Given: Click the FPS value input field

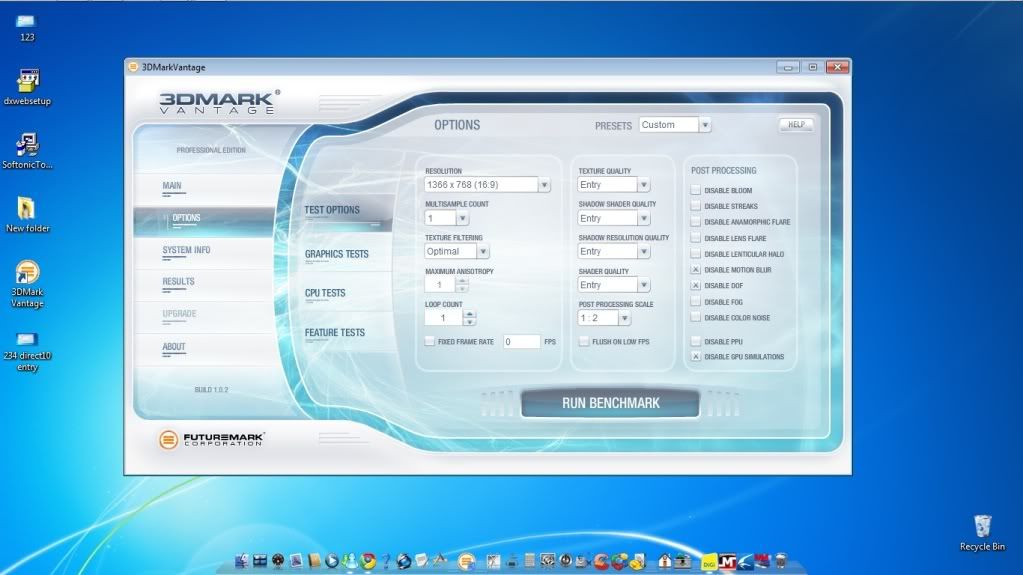Looking at the screenshot, I should (521, 342).
